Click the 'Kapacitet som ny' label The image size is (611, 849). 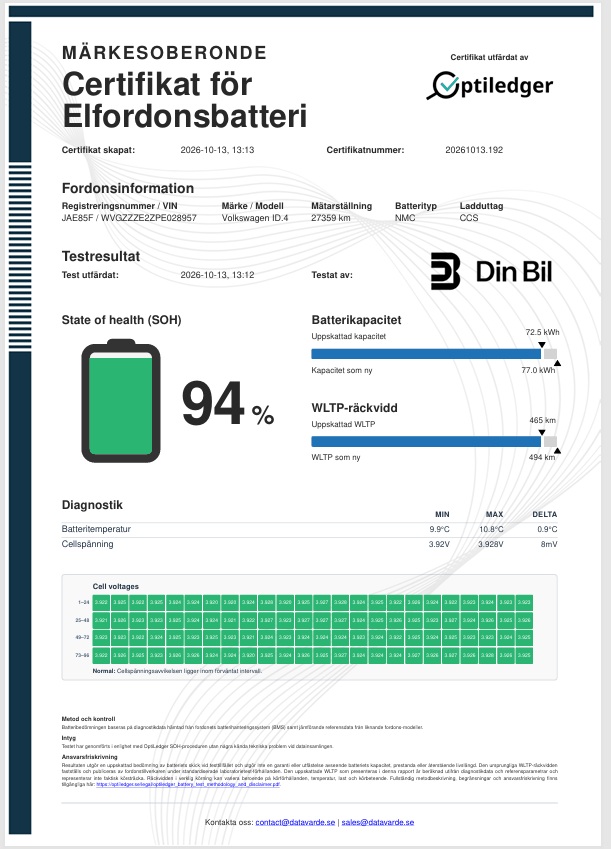tap(342, 371)
